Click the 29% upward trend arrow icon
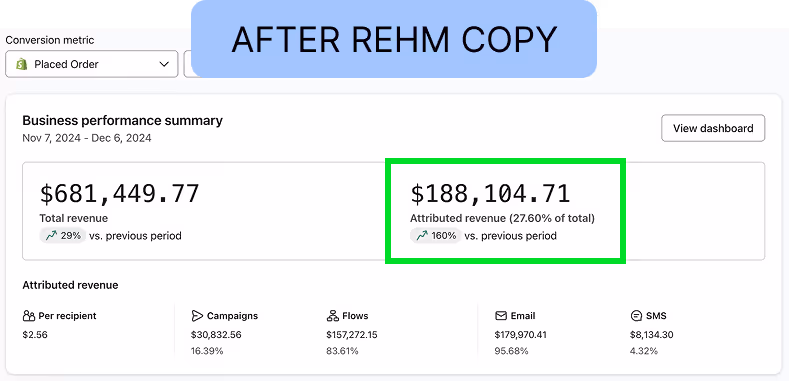789x381 pixels. pos(51,236)
